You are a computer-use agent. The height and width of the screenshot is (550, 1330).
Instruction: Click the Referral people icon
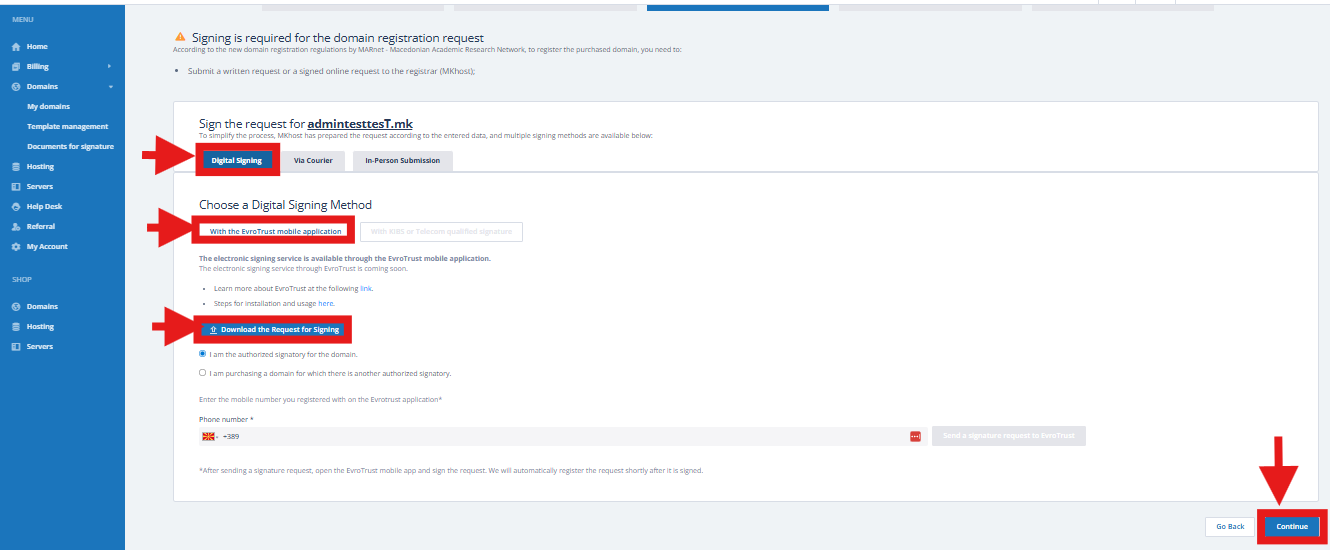coord(16,227)
